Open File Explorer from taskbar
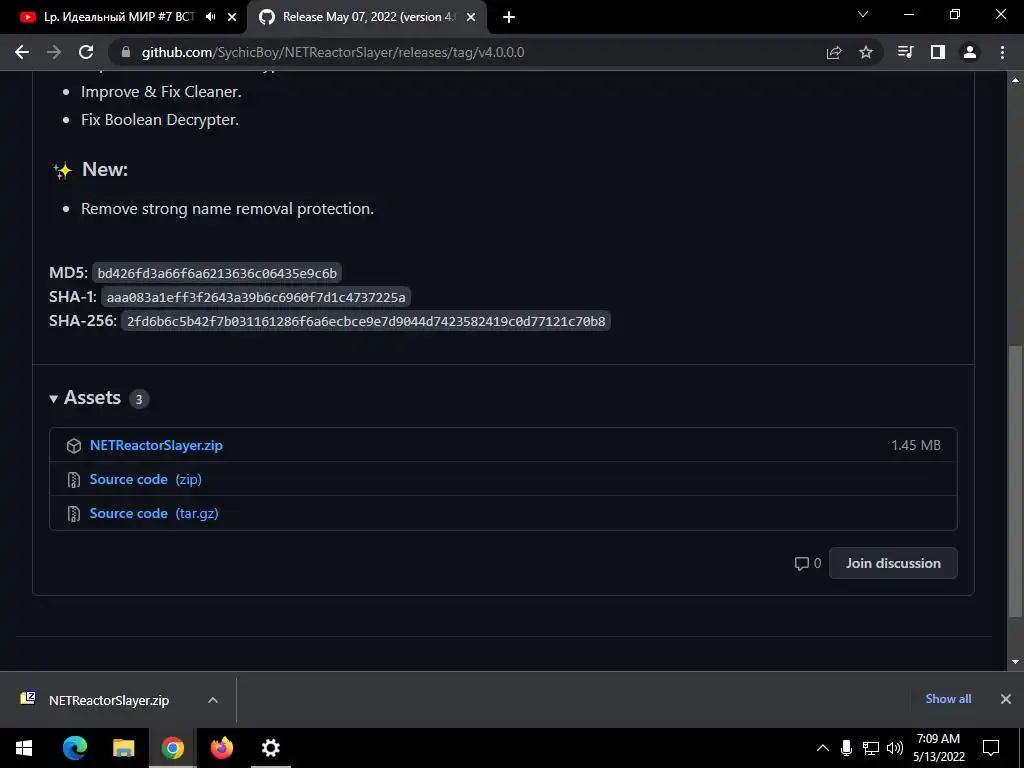The height and width of the screenshot is (768, 1024). tap(123, 748)
